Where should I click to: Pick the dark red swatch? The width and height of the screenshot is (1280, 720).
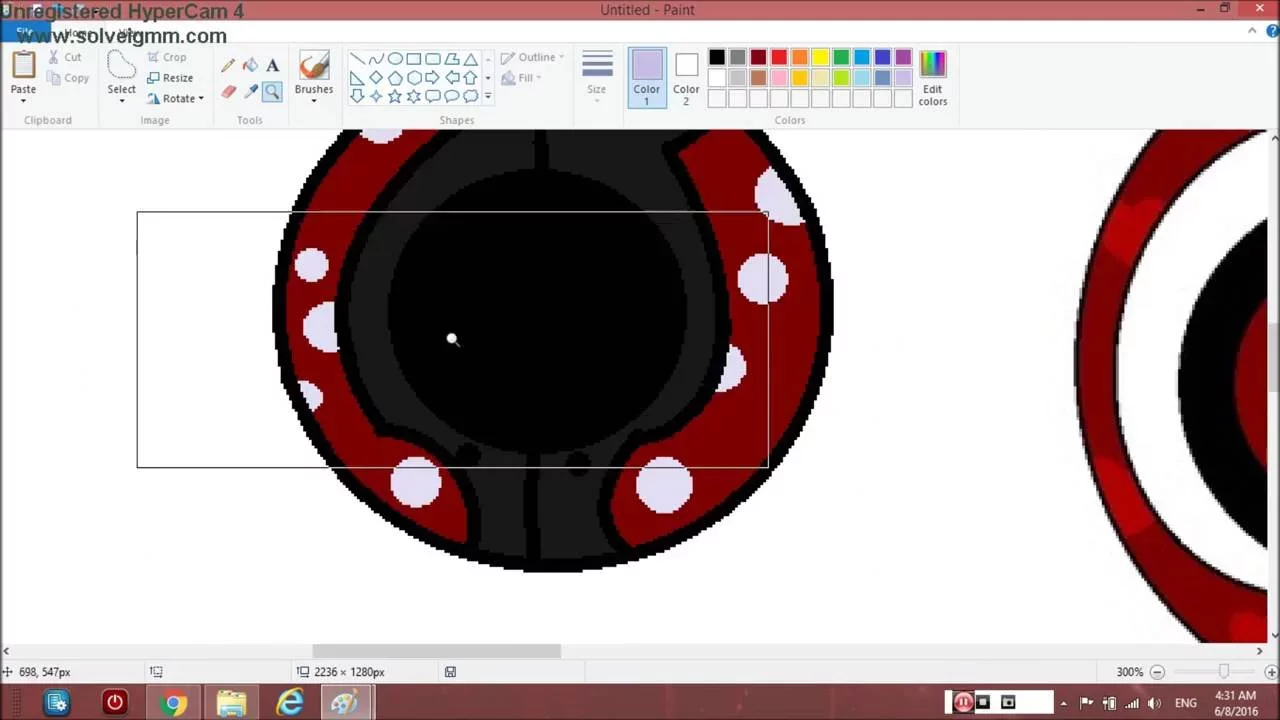758,57
